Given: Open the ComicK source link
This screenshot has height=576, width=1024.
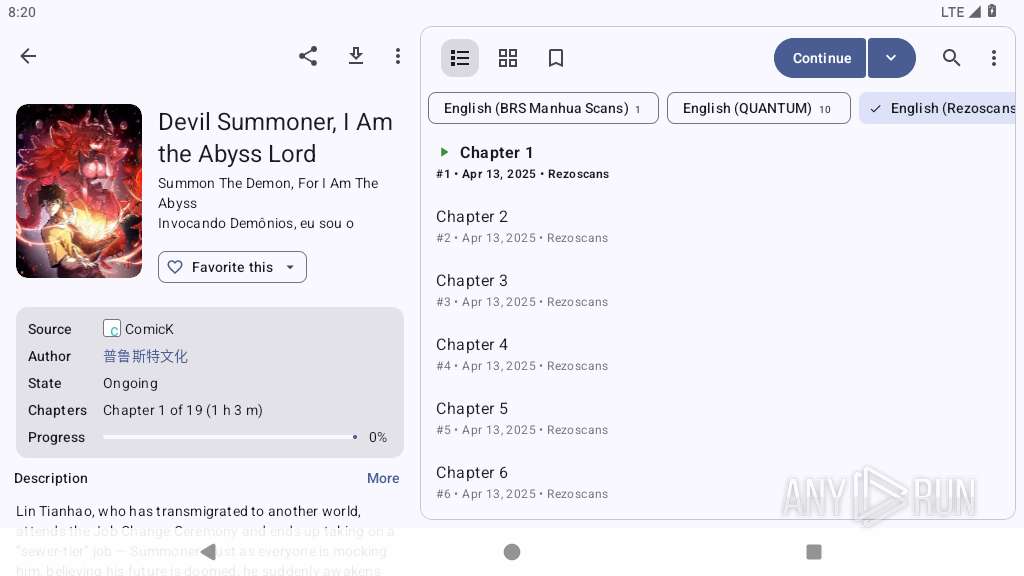Looking at the screenshot, I should tap(149, 329).
